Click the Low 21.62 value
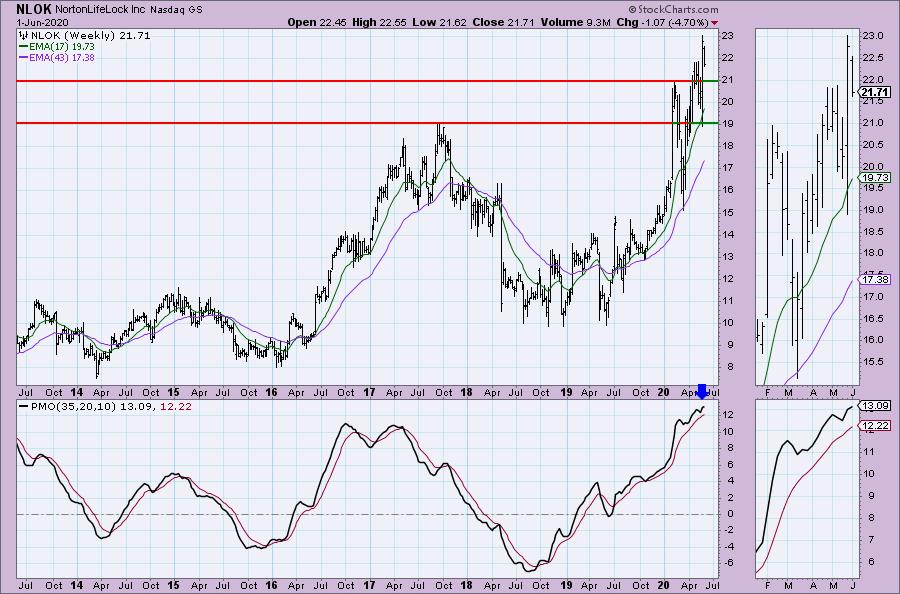900x594 pixels. pyautogui.click(x=439, y=22)
